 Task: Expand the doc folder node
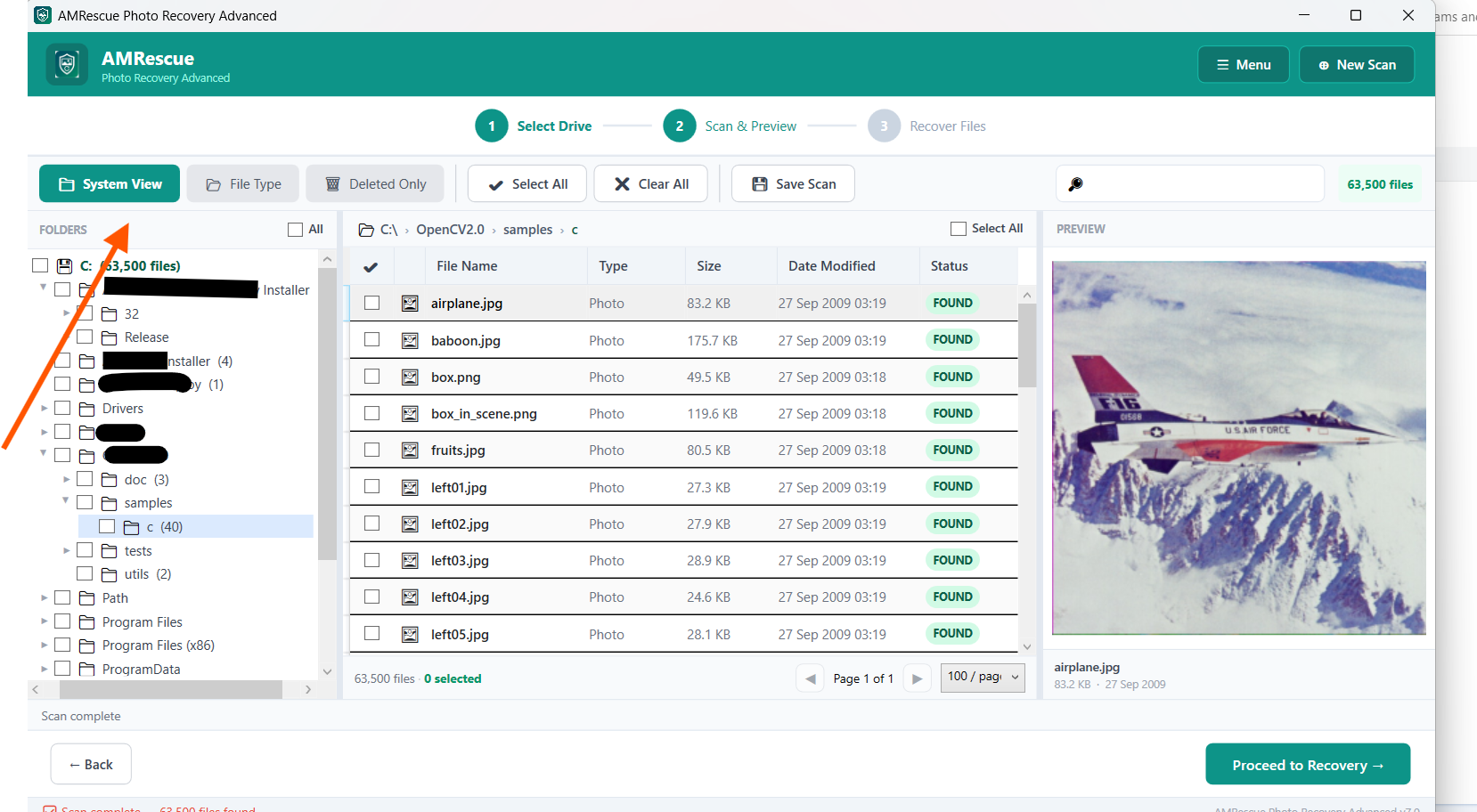[x=66, y=479]
